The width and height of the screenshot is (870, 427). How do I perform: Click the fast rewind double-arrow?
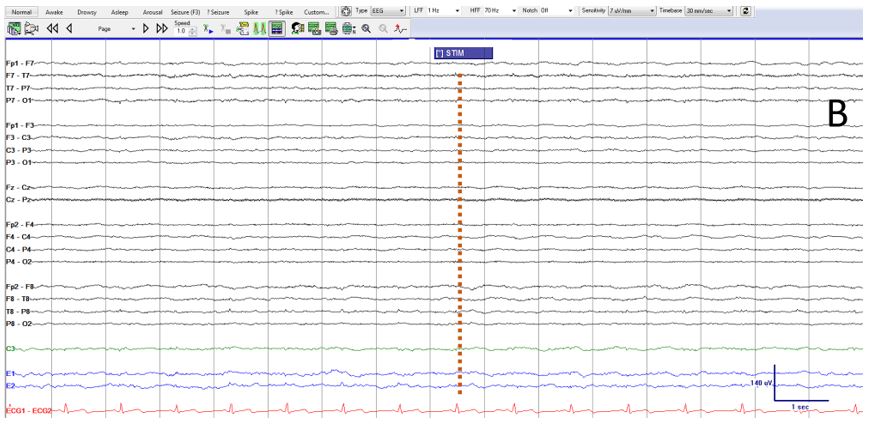(x=52, y=28)
